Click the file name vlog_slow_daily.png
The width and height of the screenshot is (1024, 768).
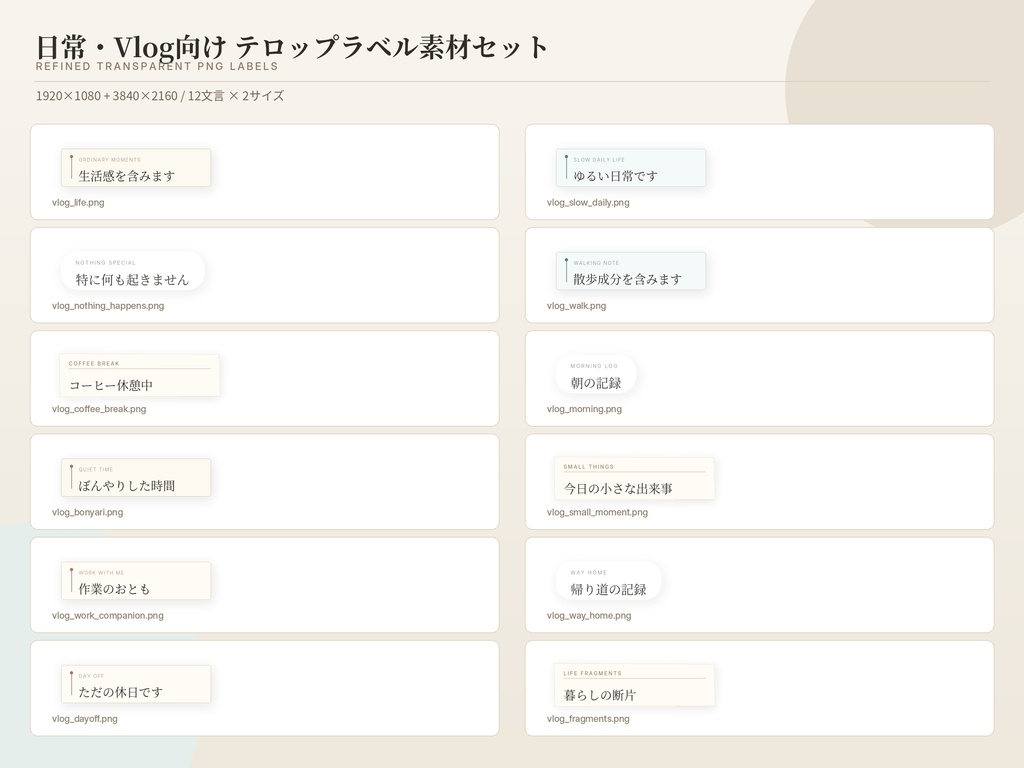coord(588,202)
